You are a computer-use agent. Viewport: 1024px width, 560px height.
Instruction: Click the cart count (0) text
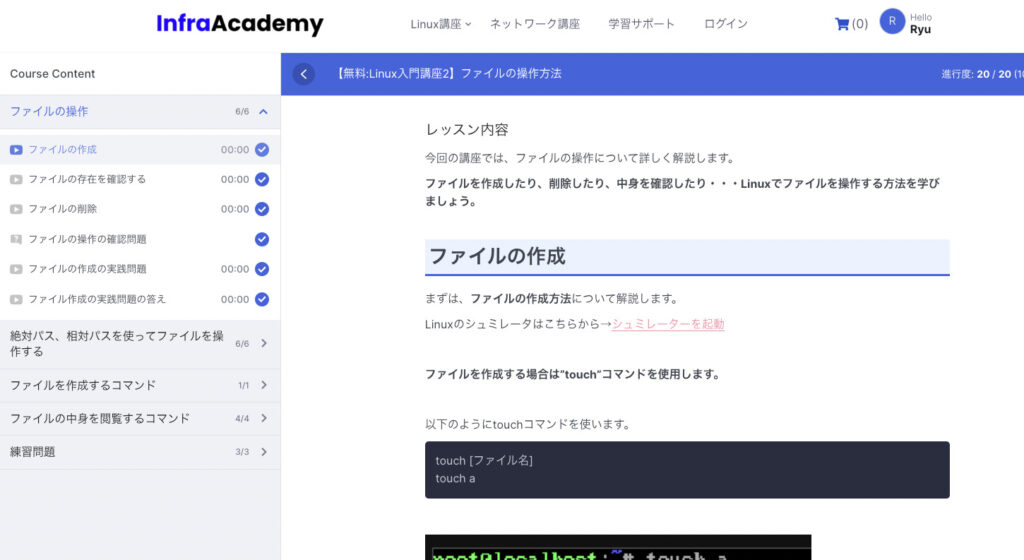pos(859,24)
